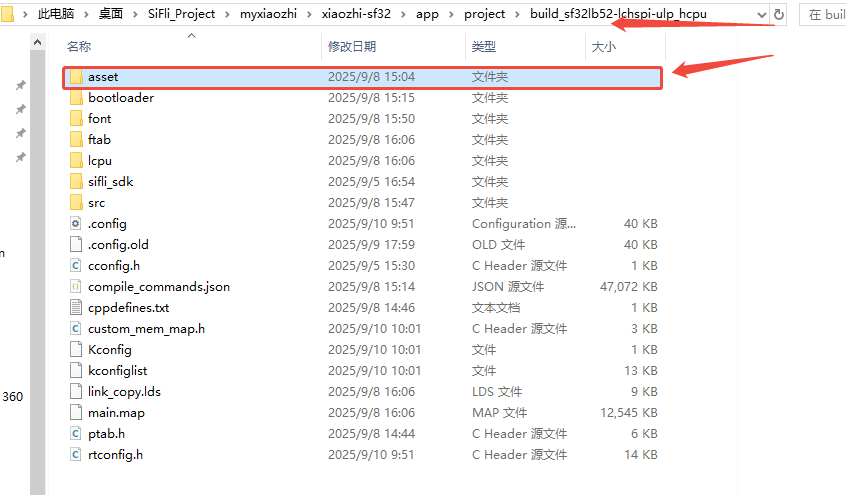Click the compile_commands.json file icon

(76, 287)
